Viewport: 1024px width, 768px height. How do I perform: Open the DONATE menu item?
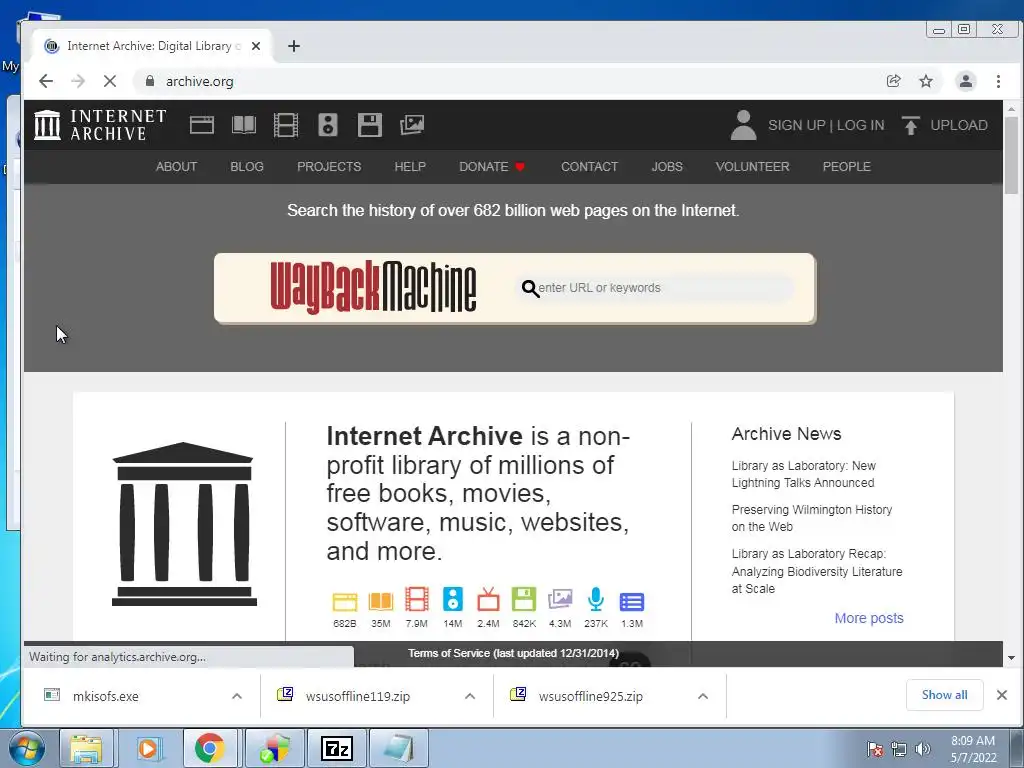[x=492, y=167]
